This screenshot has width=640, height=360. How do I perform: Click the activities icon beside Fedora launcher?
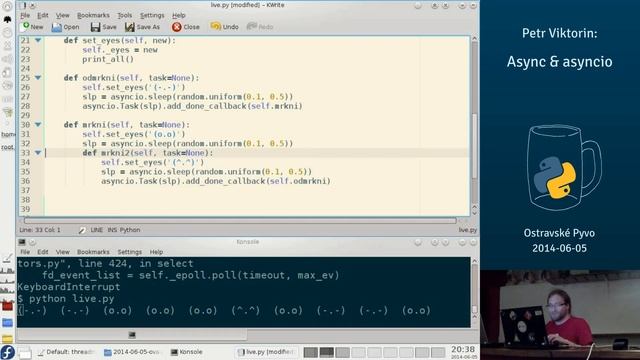pos(24,353)
